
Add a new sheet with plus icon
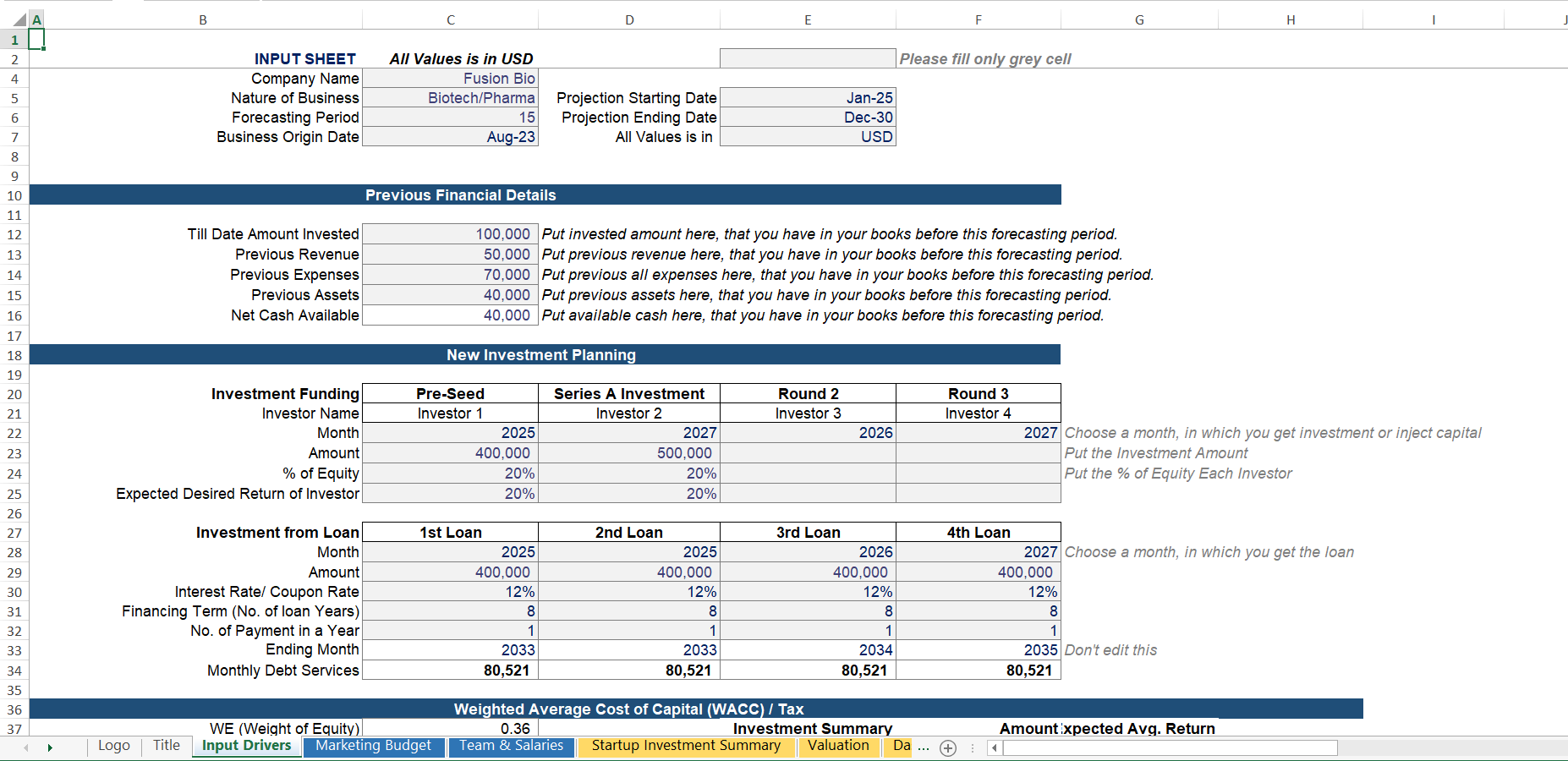pos(948,747)
